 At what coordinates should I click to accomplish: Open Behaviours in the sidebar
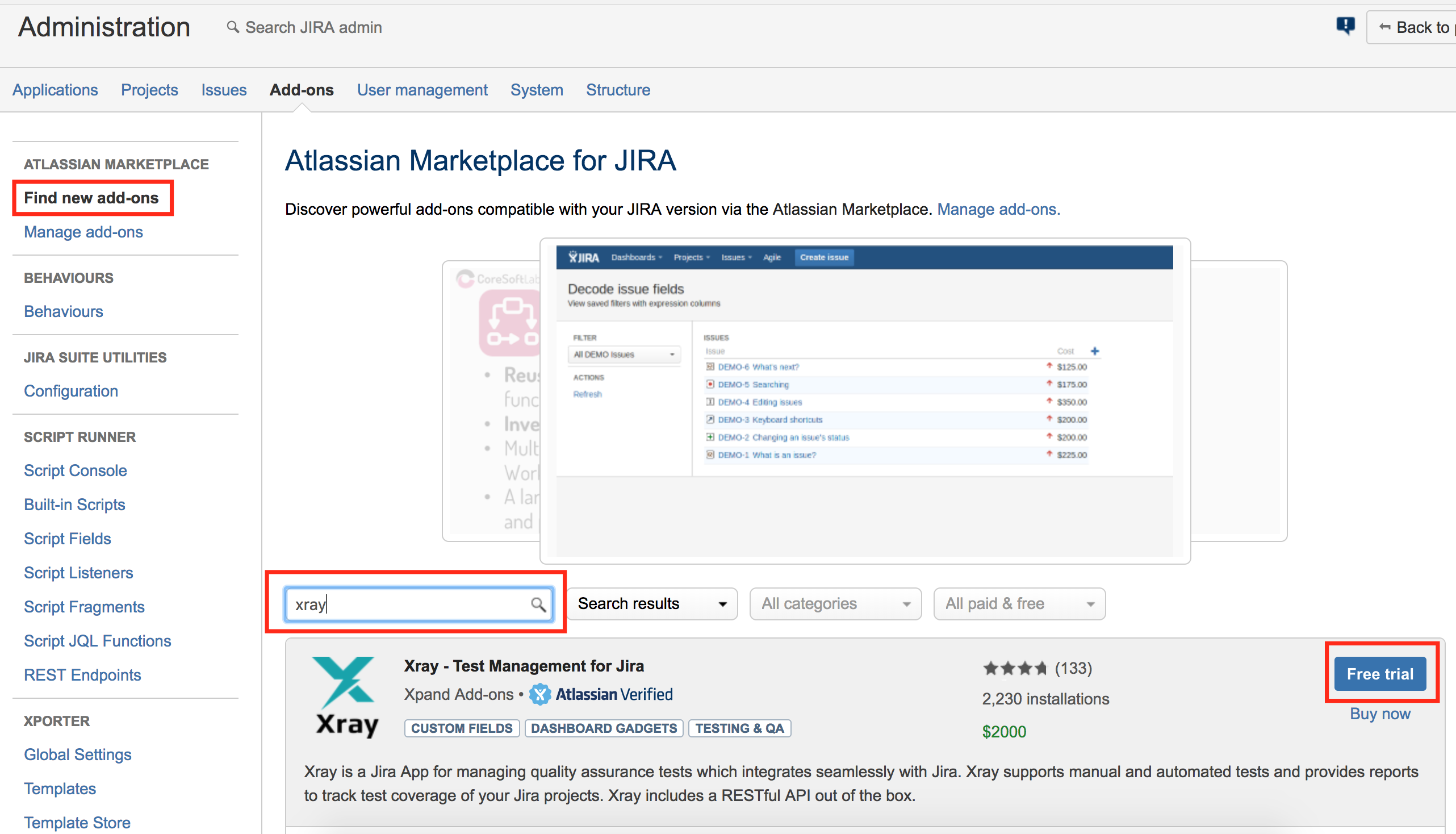pos(64,311)
